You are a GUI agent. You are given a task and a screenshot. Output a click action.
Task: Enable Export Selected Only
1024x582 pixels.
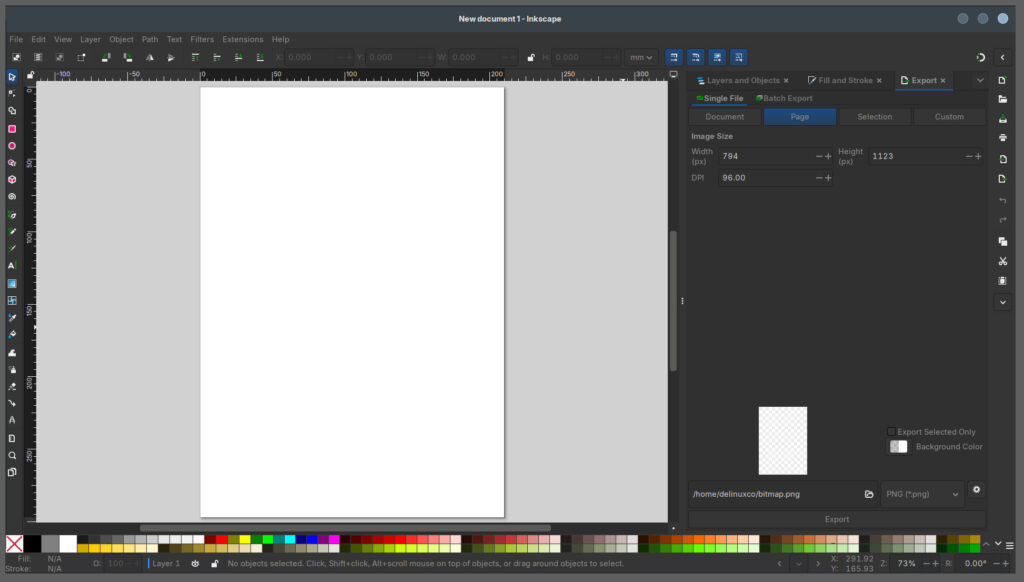pos(891,432)
